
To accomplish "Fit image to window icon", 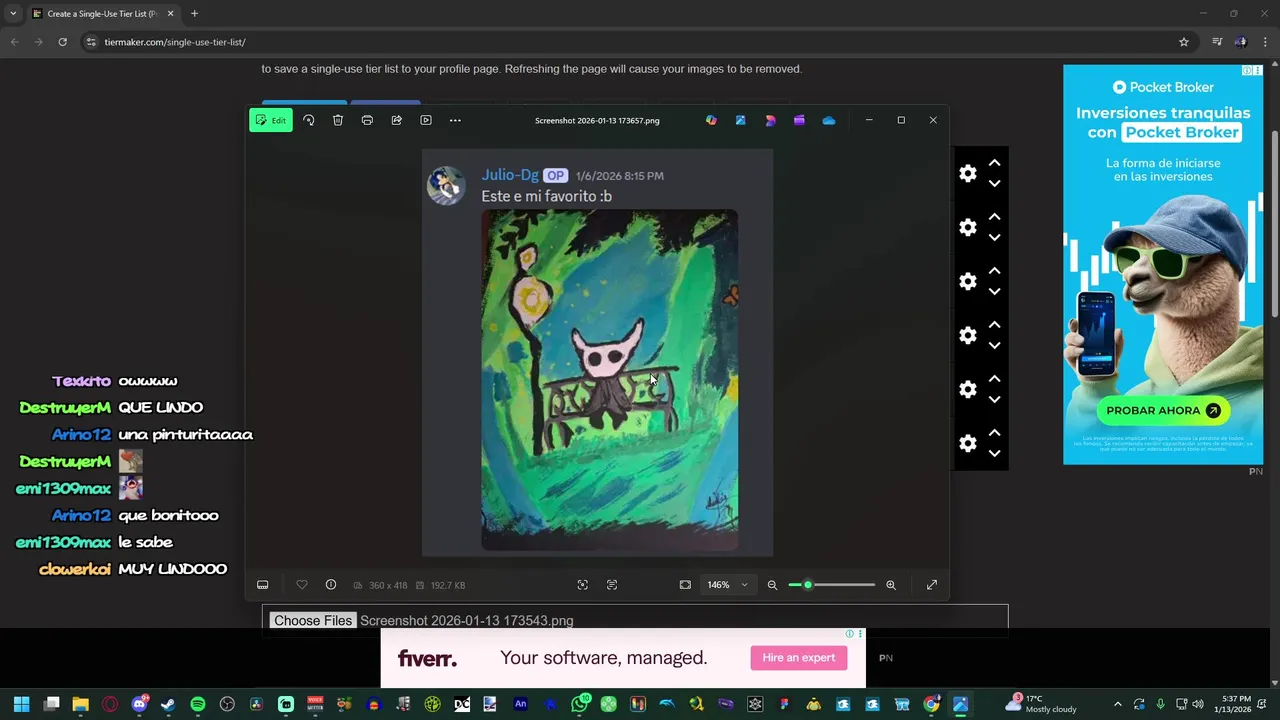I will pos(685,585).
